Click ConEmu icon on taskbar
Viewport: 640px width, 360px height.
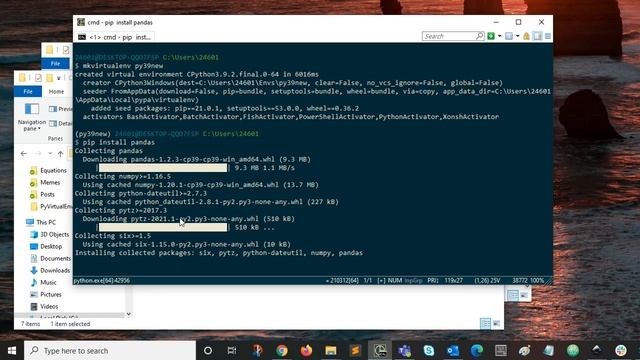[380, 351]
